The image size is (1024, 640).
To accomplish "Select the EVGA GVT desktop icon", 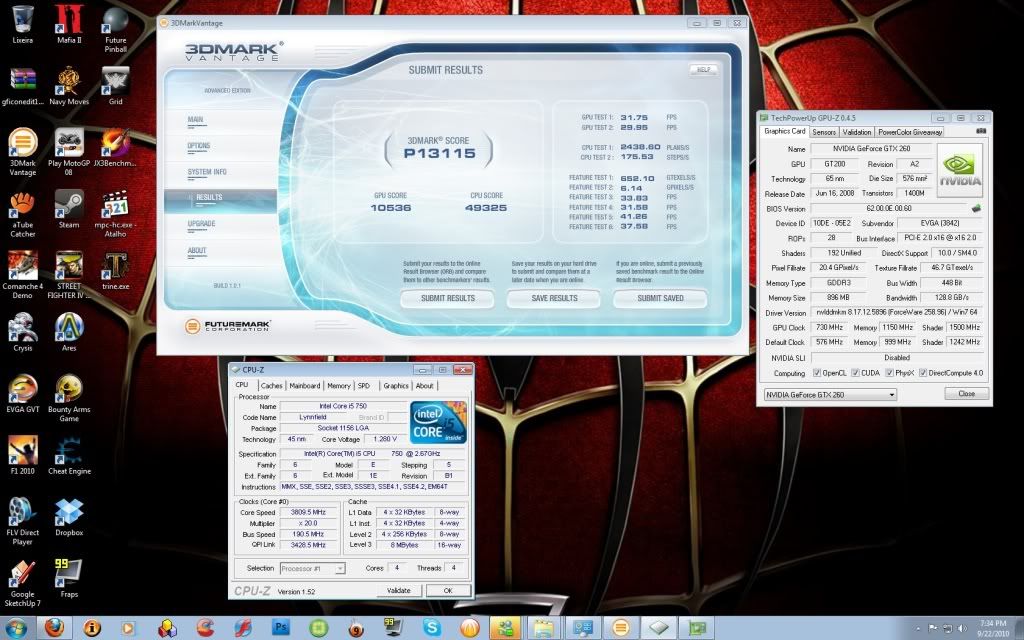I will (23, 393).
